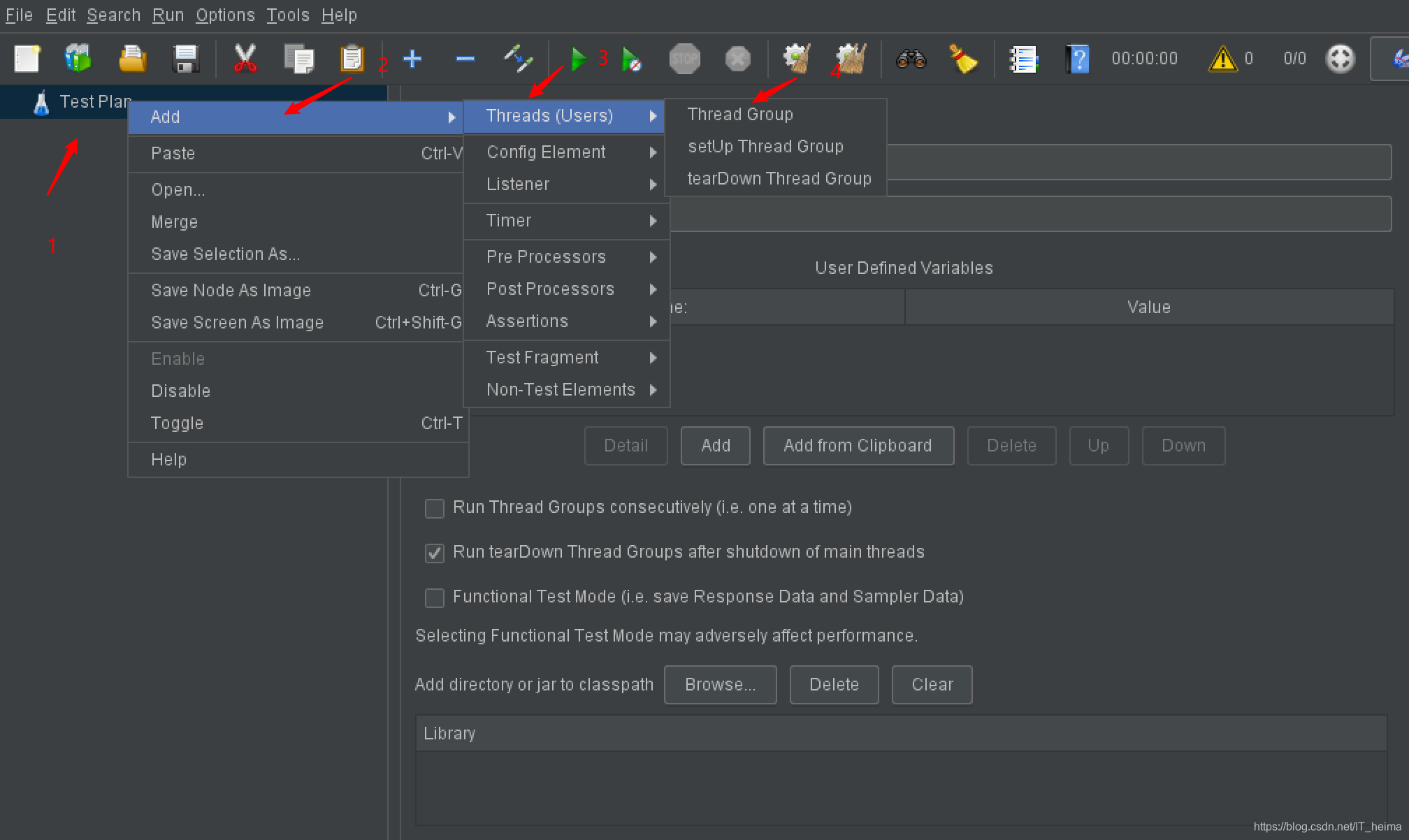The height and width of the screenshot is (840, 1409).
Task: Enable Functional Test Mode checkbox
Action: point(435,598)
